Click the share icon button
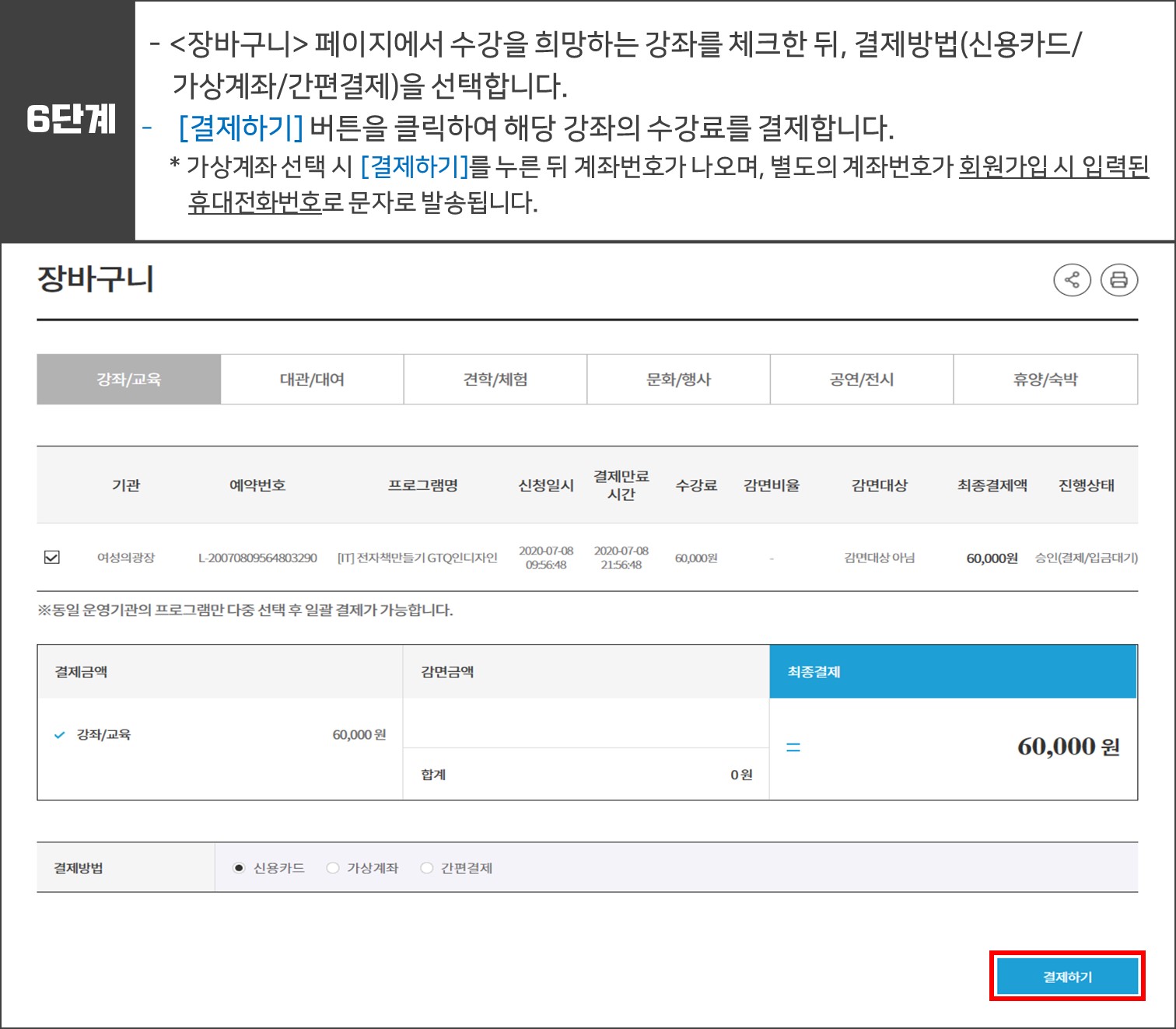This screenshot has width=1176, height=1029. click(1072, 280)
